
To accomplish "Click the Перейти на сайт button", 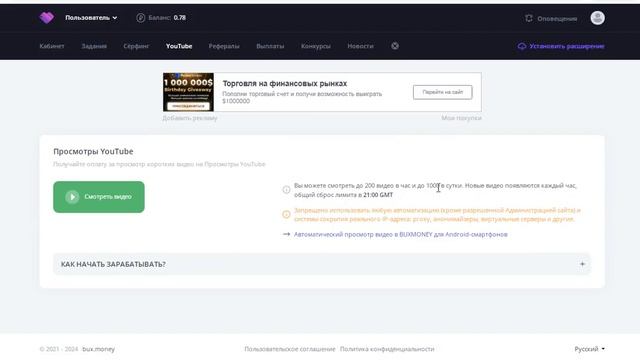I will click(442, 92).
